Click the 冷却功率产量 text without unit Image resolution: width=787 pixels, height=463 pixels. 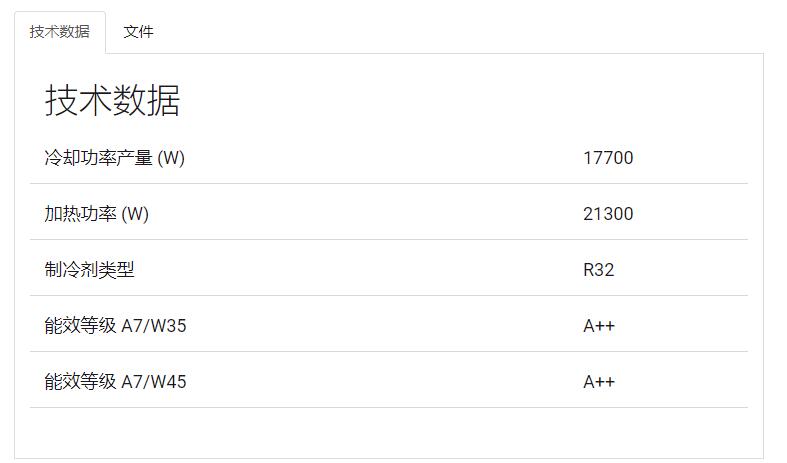coord(98,158)
